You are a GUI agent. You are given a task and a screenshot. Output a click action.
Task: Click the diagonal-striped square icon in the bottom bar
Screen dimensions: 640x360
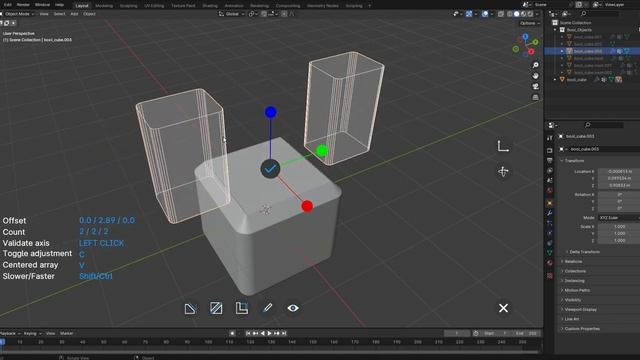(x=216, y=308)
